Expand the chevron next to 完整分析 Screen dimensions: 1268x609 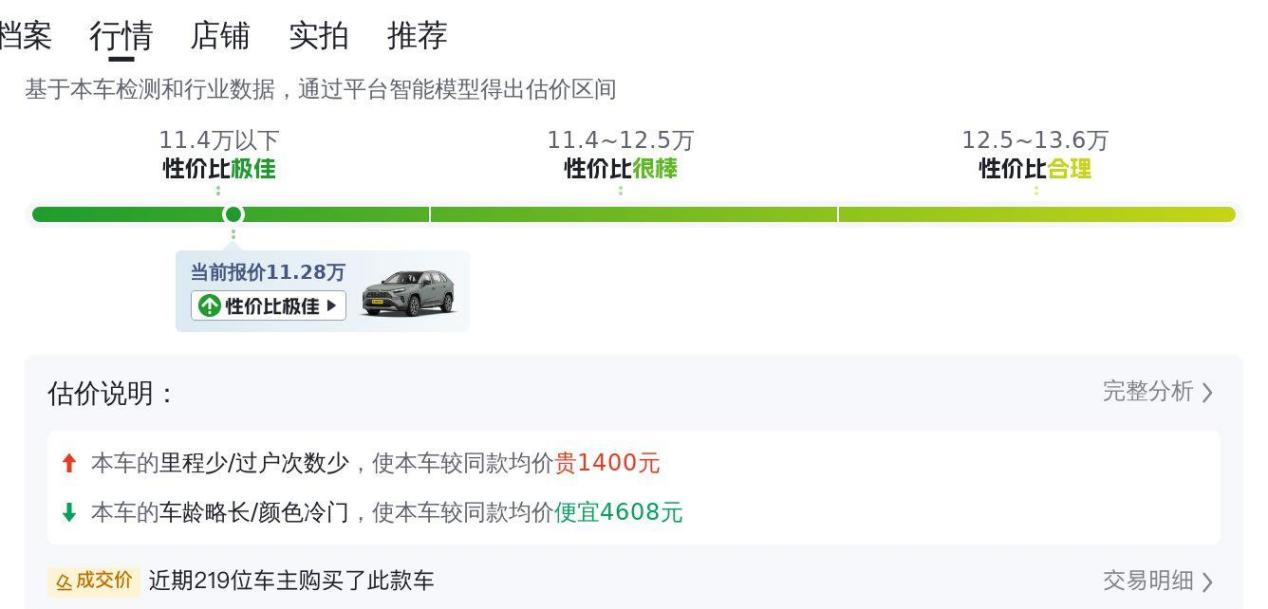point(1208,393)
